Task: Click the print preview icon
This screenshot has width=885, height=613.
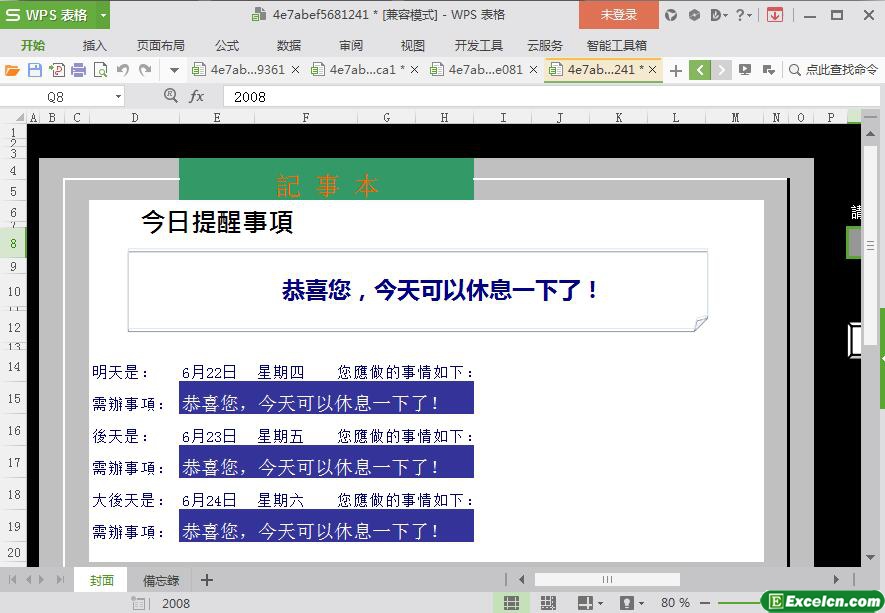Action: click(100, 70)
